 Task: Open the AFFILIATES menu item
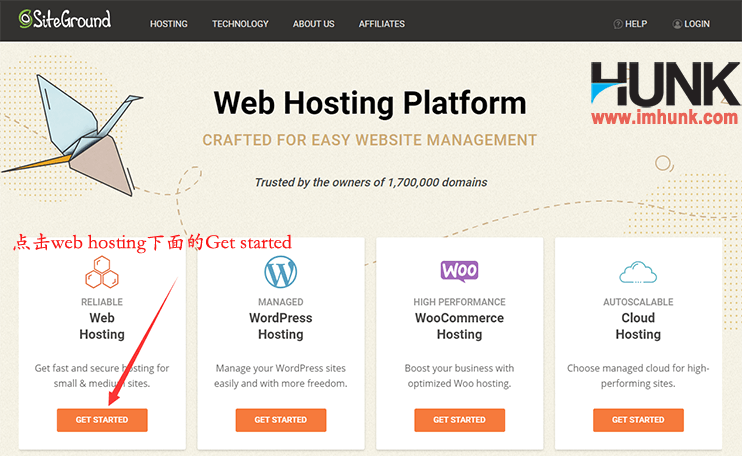[x=381, y=24]
